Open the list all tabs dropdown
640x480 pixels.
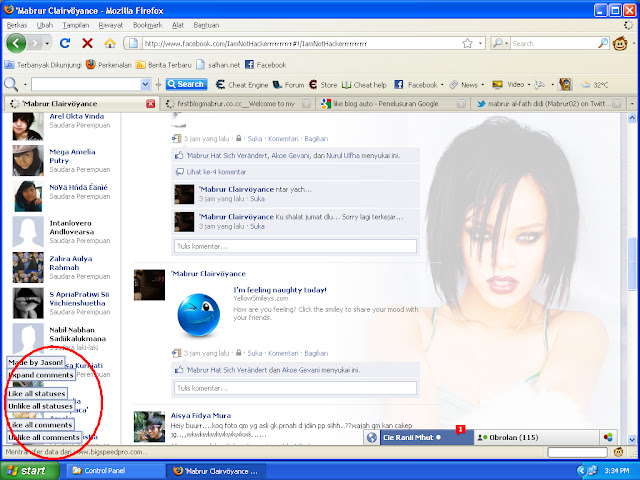pyautogui.click(x=632, y=104)
